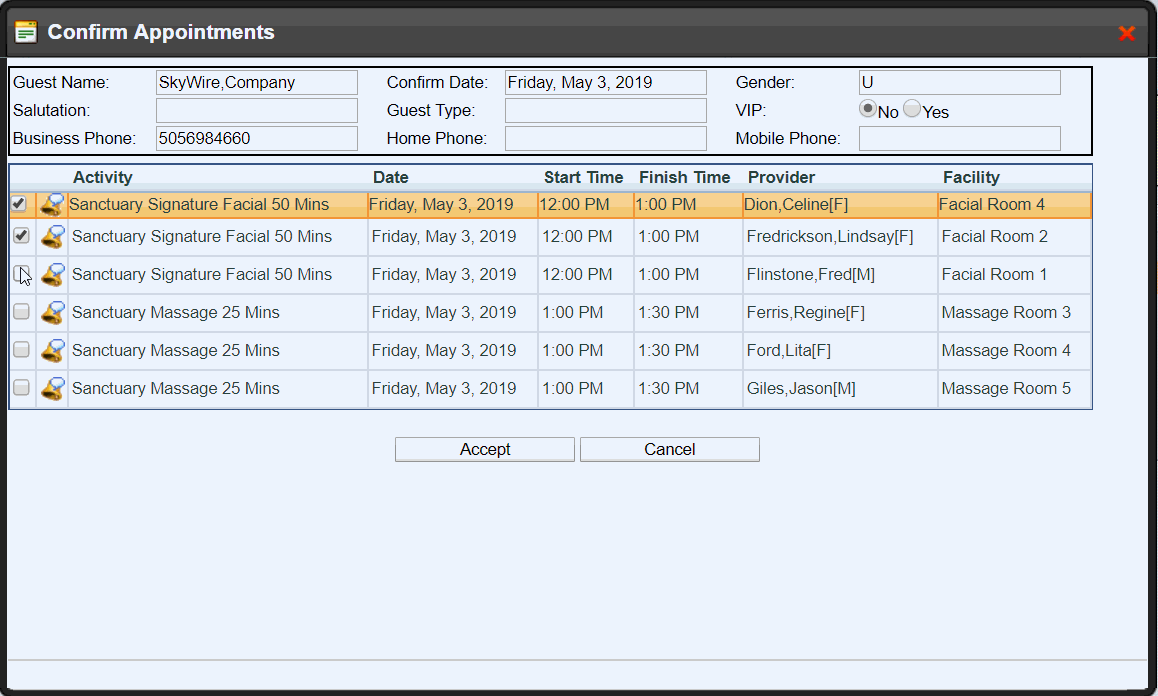Click bell icon in Fredrickson,Lindsay appointment row
The height and width of the screenshot is (696, 1158).
tap(52, 237)
